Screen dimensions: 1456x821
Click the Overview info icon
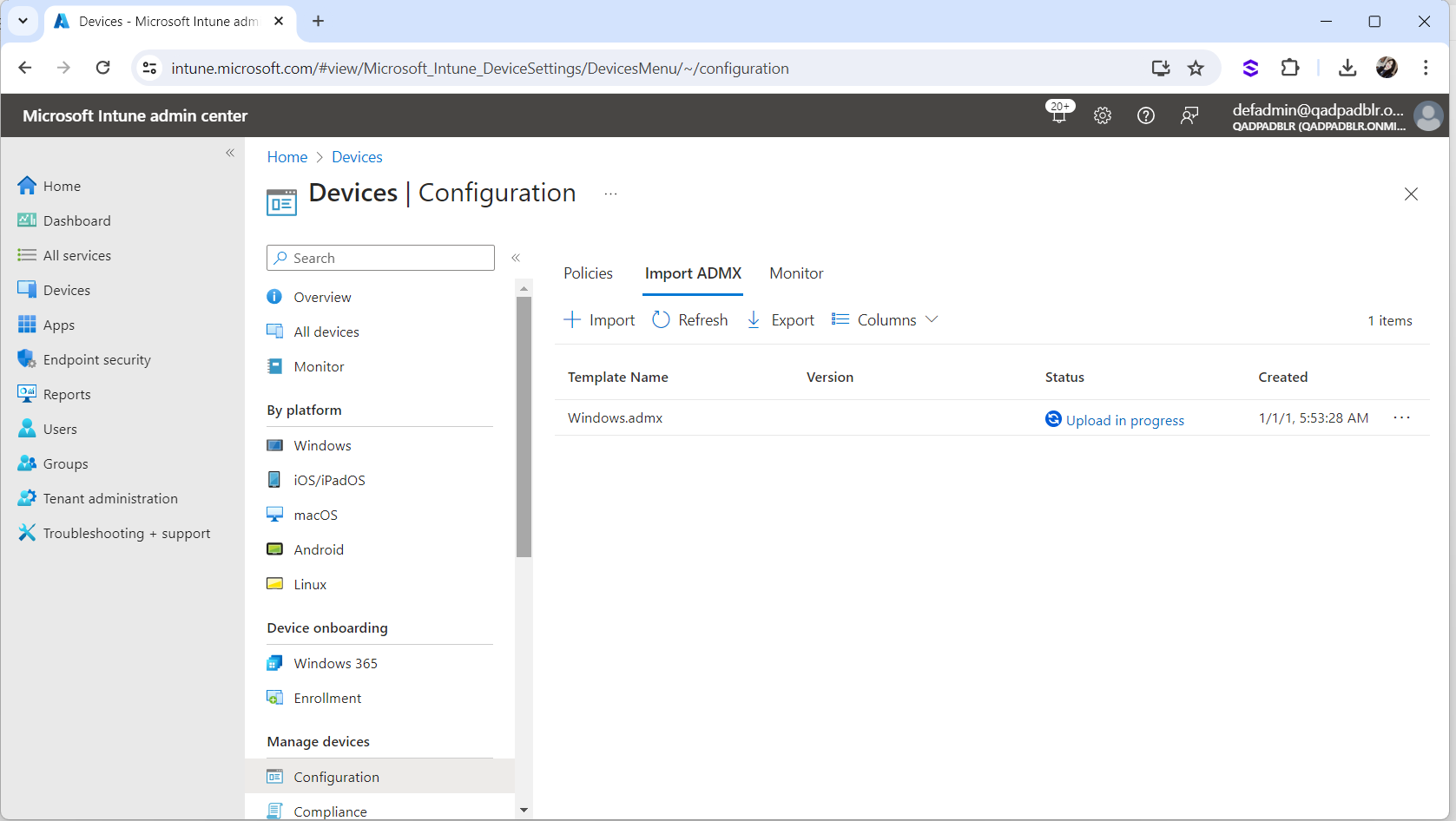pyautogui.click(x=274, y=297)
